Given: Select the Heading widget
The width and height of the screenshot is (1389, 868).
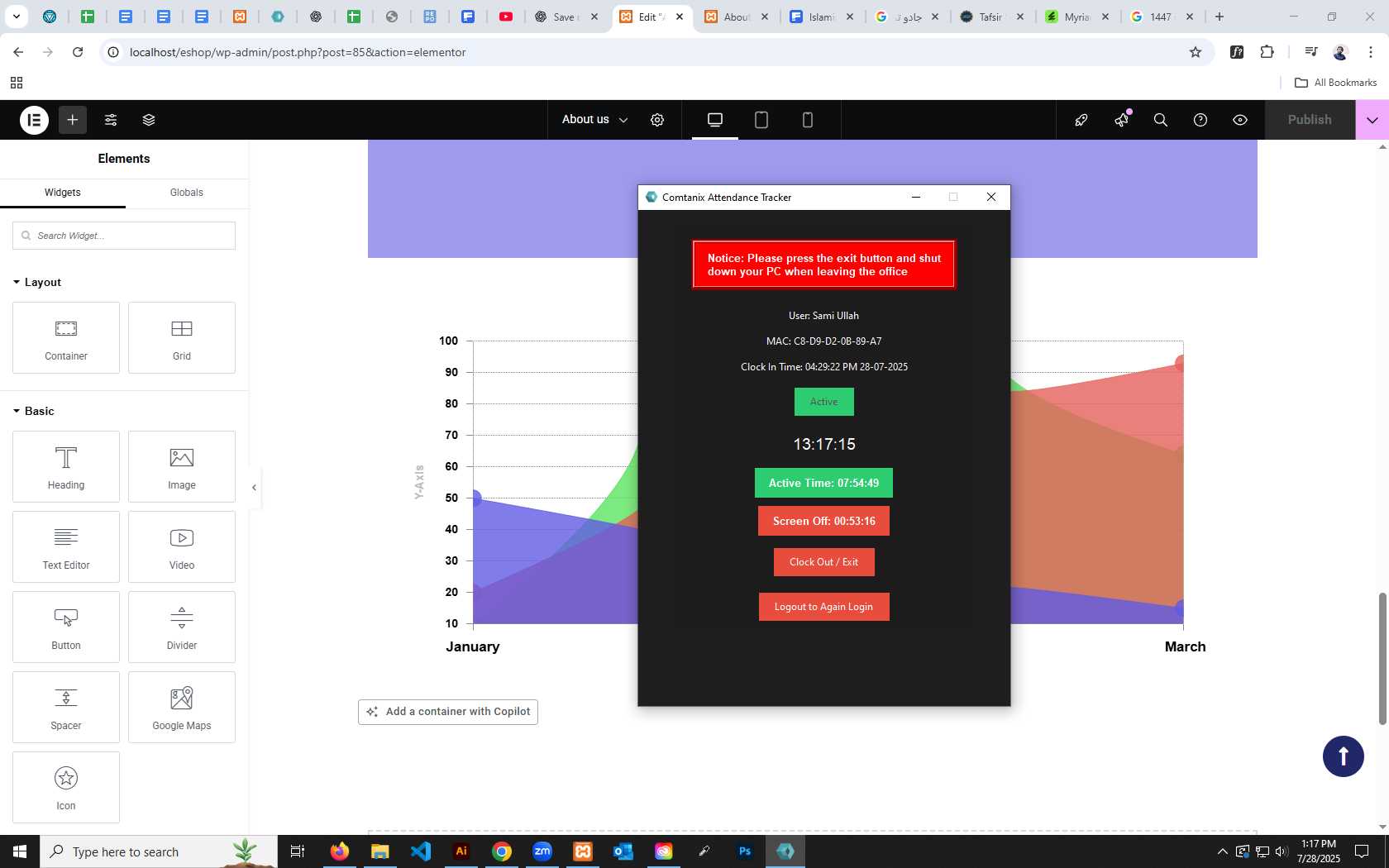Looking at the screenshot, I should click(x=66, y=466).
